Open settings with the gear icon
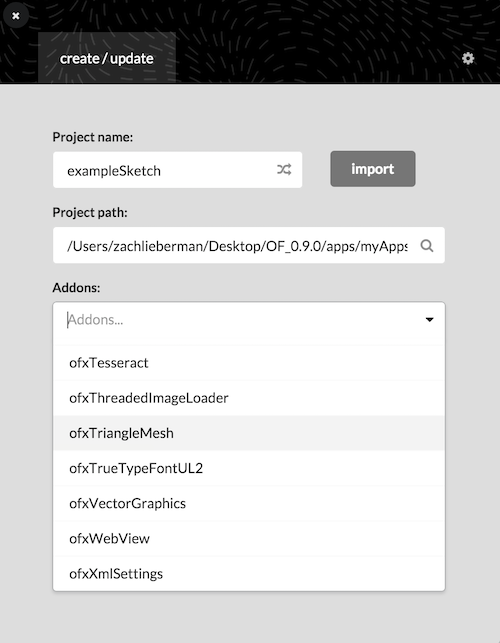Screen dimensions: 500x643 pos(468,59)
